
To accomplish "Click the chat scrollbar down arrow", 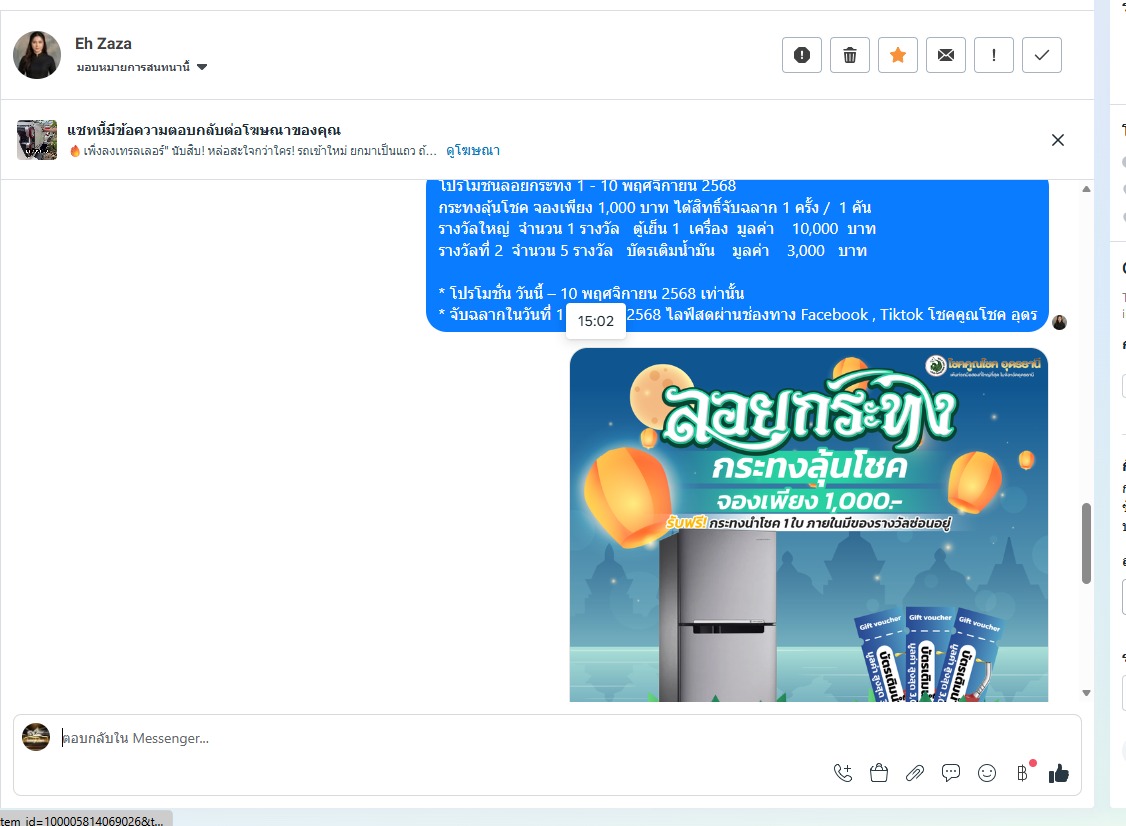I will [1087, 693].
